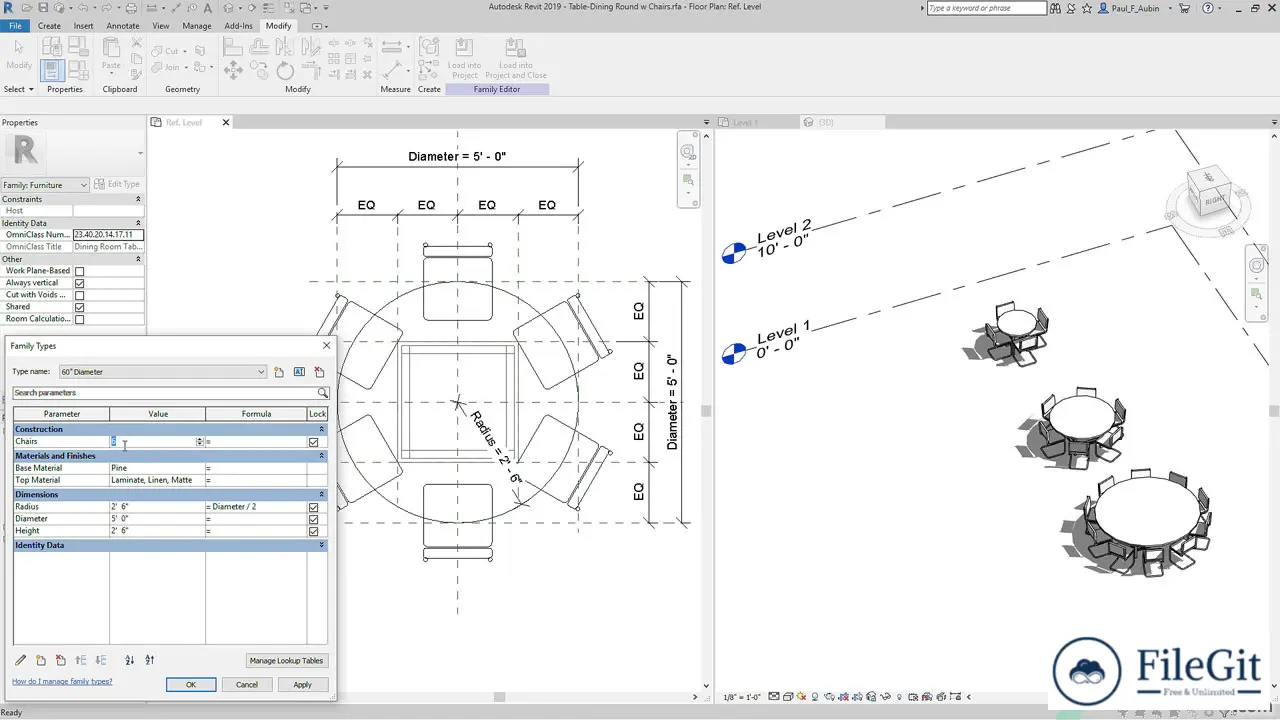1280x720 pixels.
Task: Collapse the Materials and Finishes group
Action: coord(321,456)
